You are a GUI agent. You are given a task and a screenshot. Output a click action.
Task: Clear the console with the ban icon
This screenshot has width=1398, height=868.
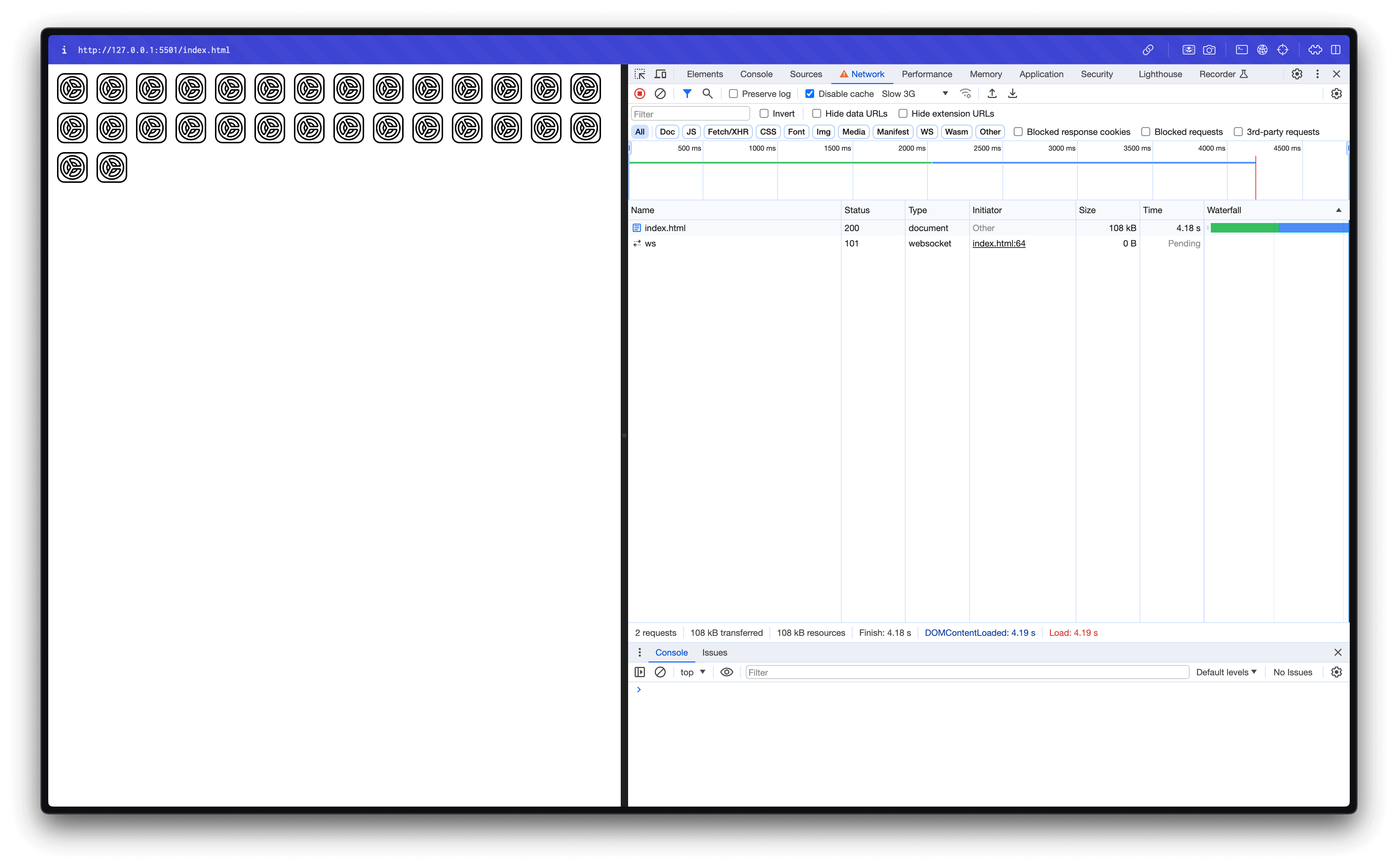tap(660, 672)
